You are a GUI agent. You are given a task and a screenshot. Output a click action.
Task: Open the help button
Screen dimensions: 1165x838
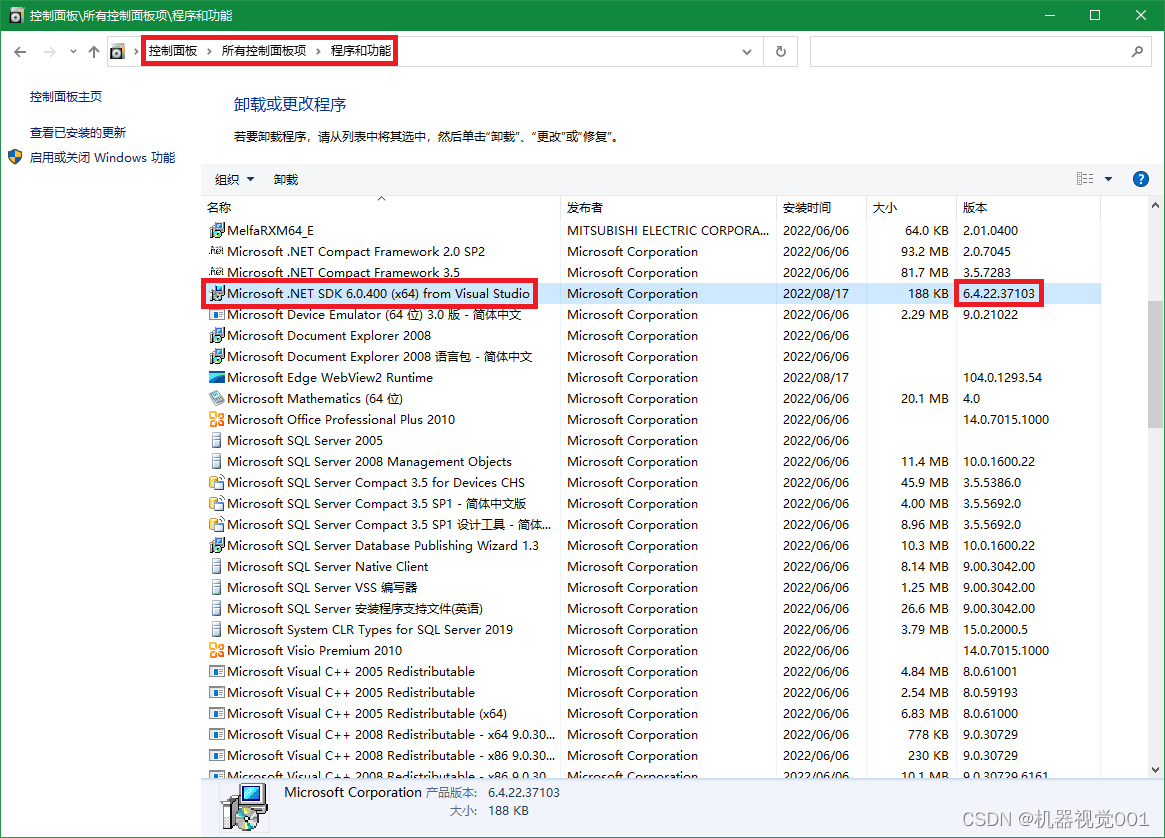click(x=1140, y=179)
